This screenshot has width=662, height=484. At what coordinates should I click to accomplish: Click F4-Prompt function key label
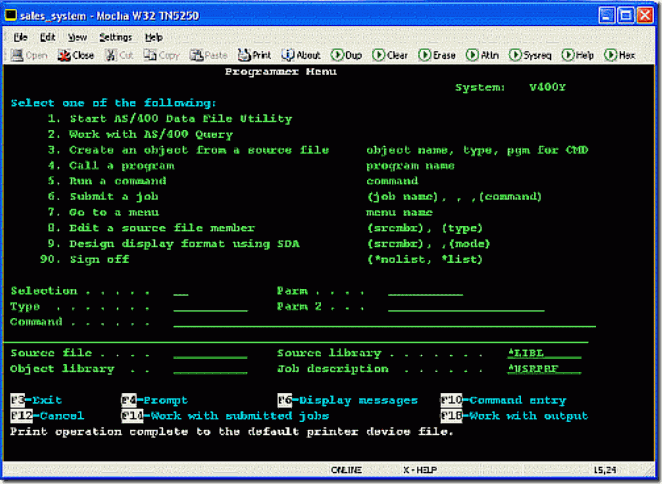(x=155, y=400)
